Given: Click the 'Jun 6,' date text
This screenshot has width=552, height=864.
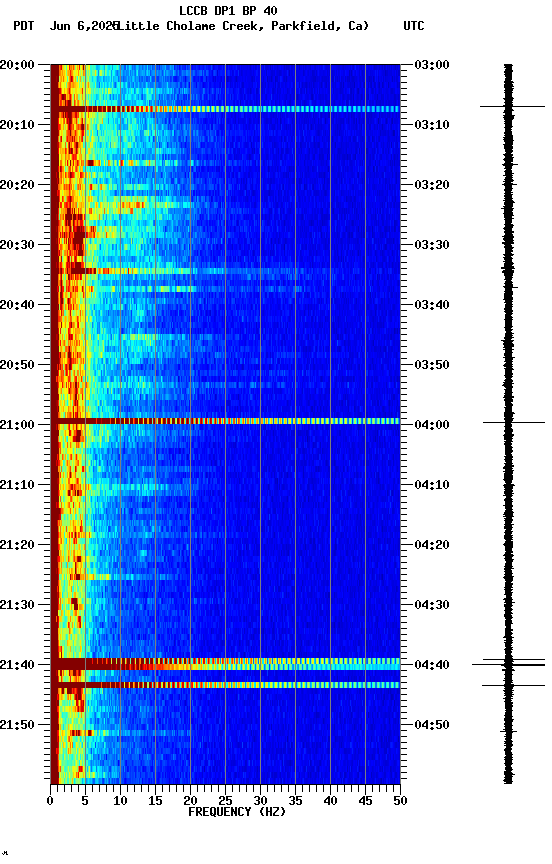Looking at the screenshot, I should pyautogui.click(x=68, y=26).
